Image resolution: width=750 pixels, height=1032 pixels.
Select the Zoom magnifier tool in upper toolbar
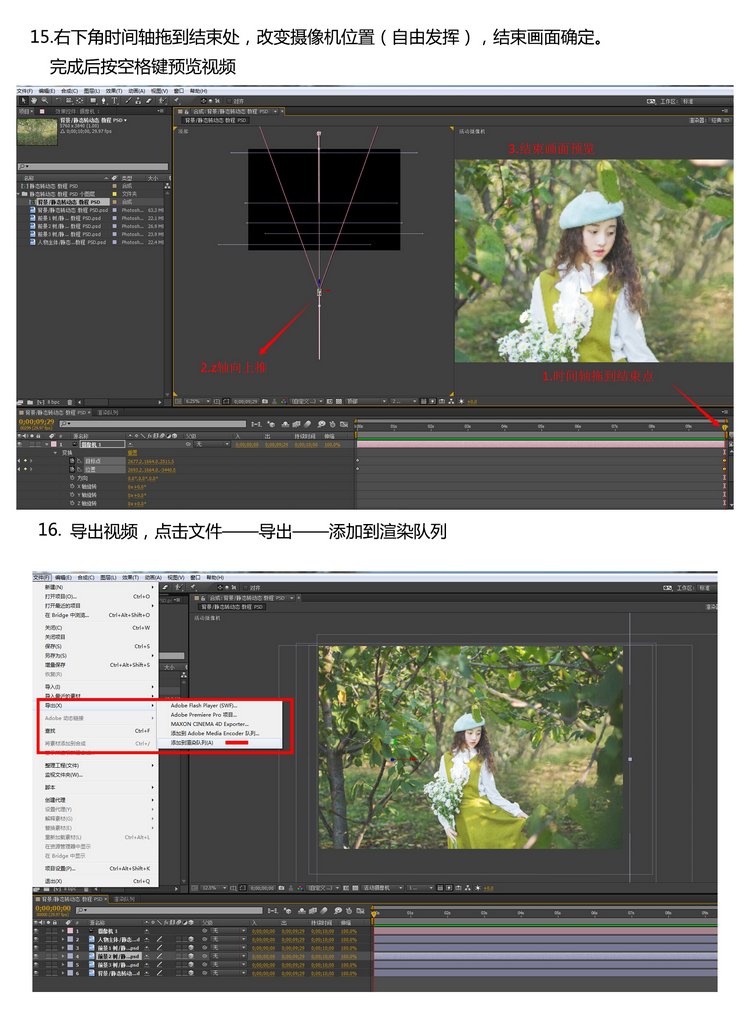(x=45, y=101)
